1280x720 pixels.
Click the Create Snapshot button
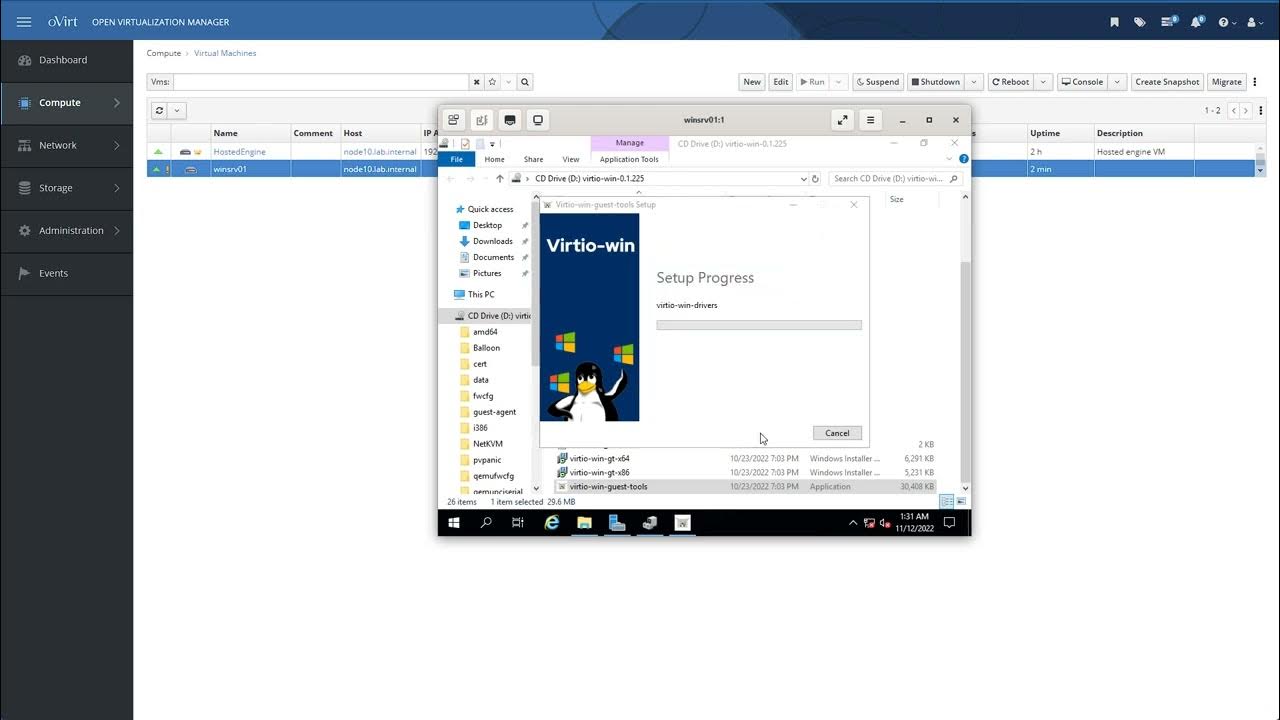[x=1167, y=82]
